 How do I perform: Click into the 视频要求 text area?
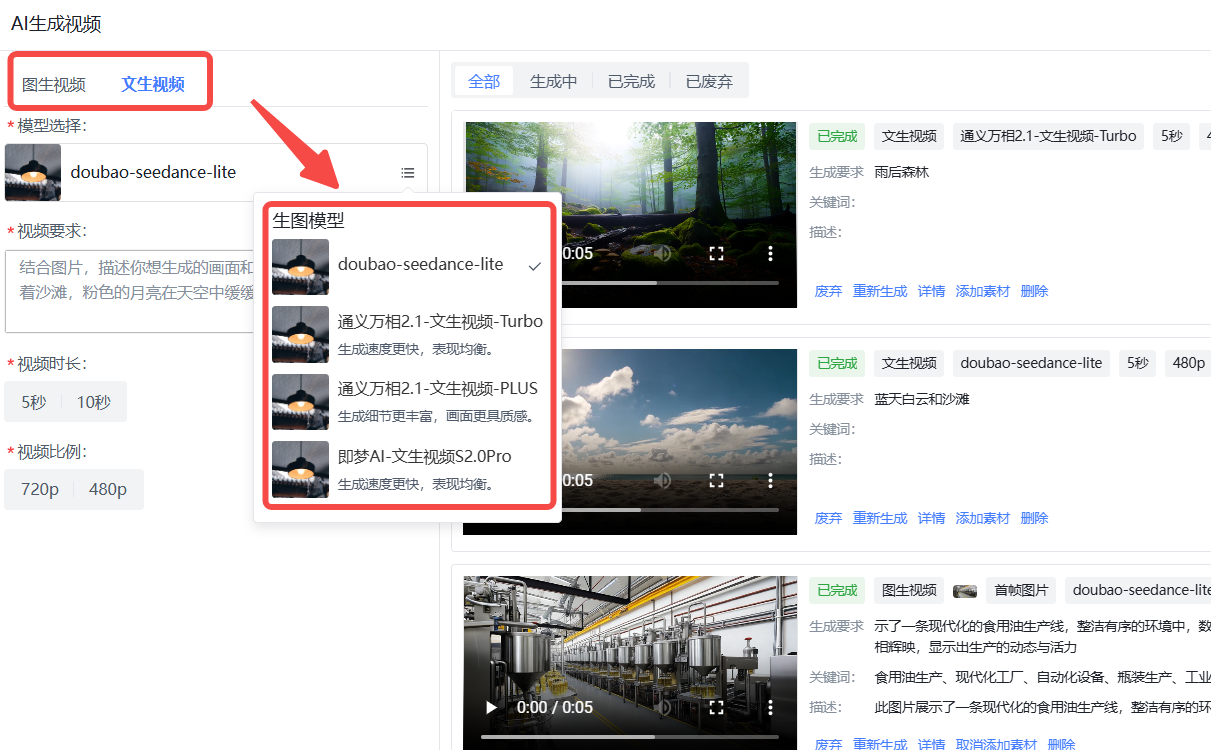[x=130, y=292]
